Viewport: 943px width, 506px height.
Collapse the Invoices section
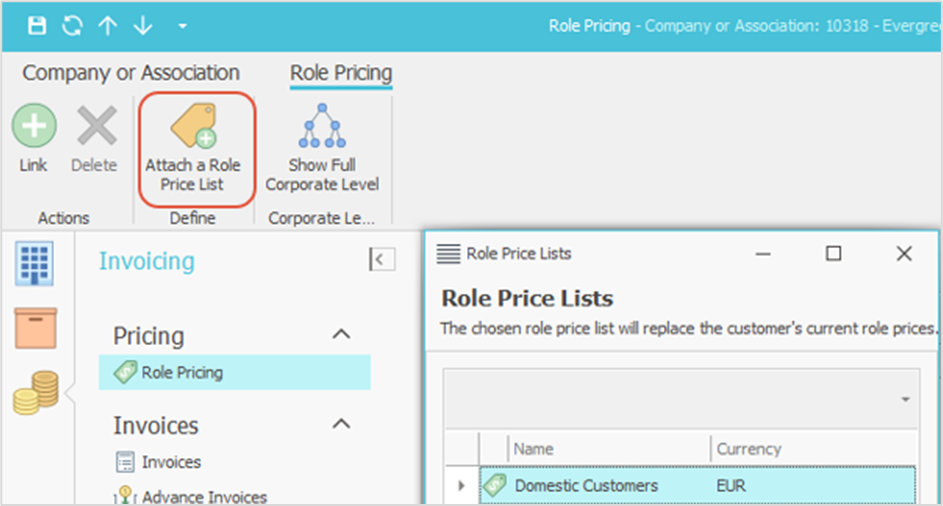click(341, 424)
